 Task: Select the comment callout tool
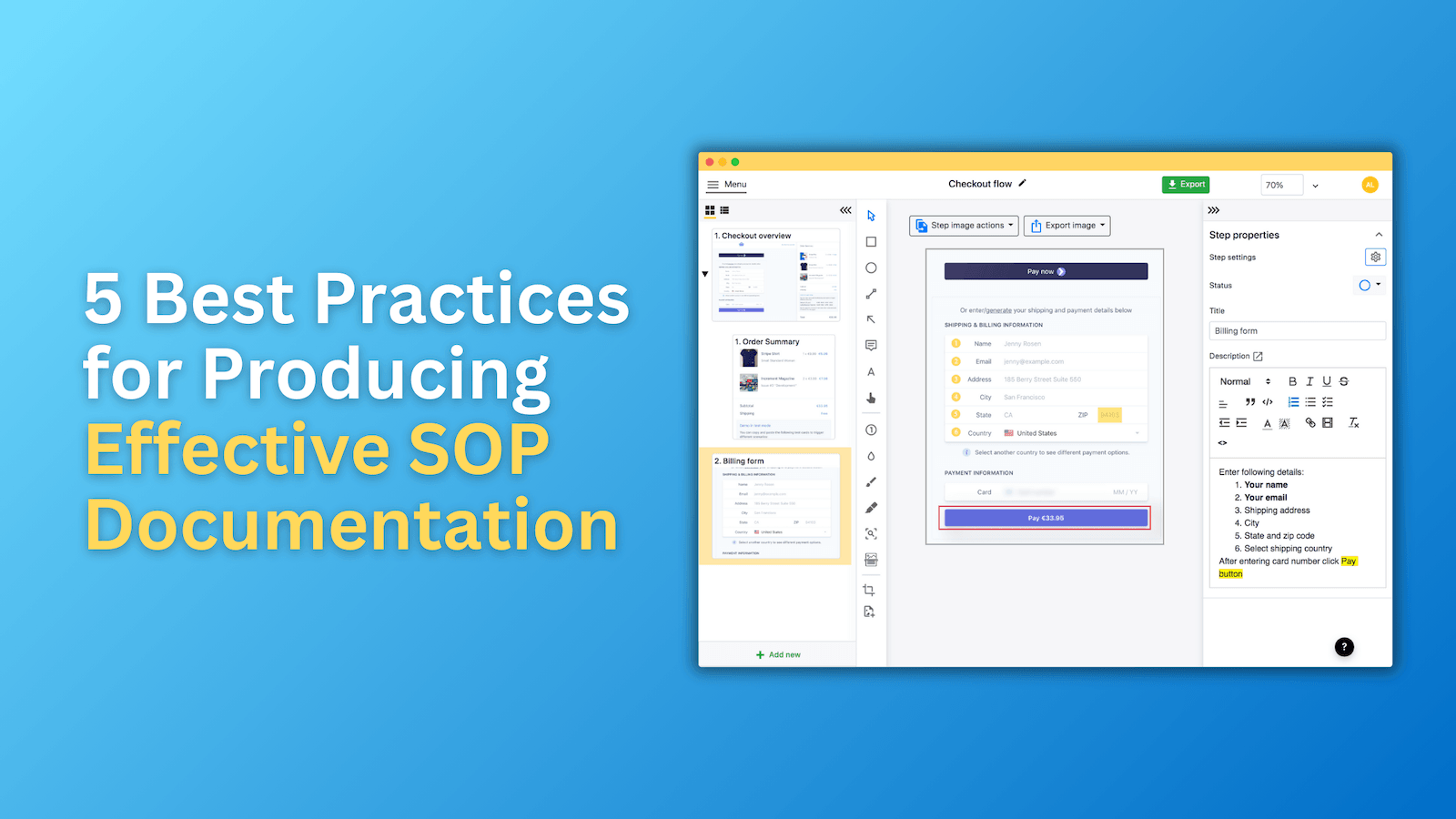click(871, 346)
